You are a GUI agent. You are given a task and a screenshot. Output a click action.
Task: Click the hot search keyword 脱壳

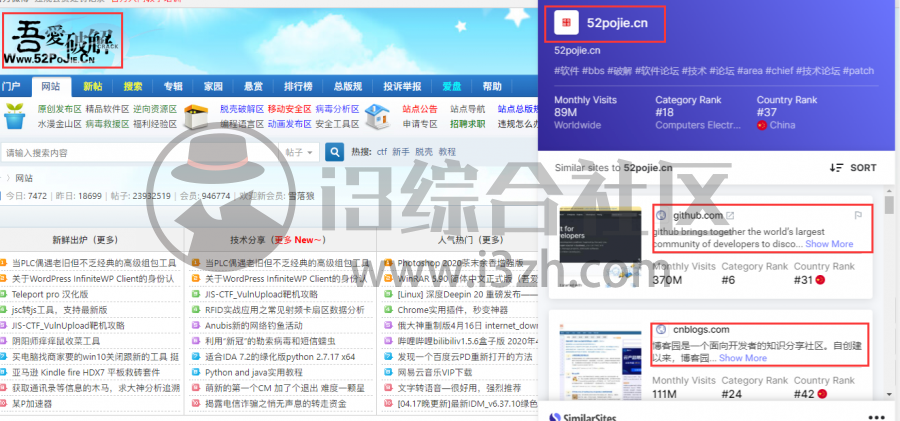[424, 152]
